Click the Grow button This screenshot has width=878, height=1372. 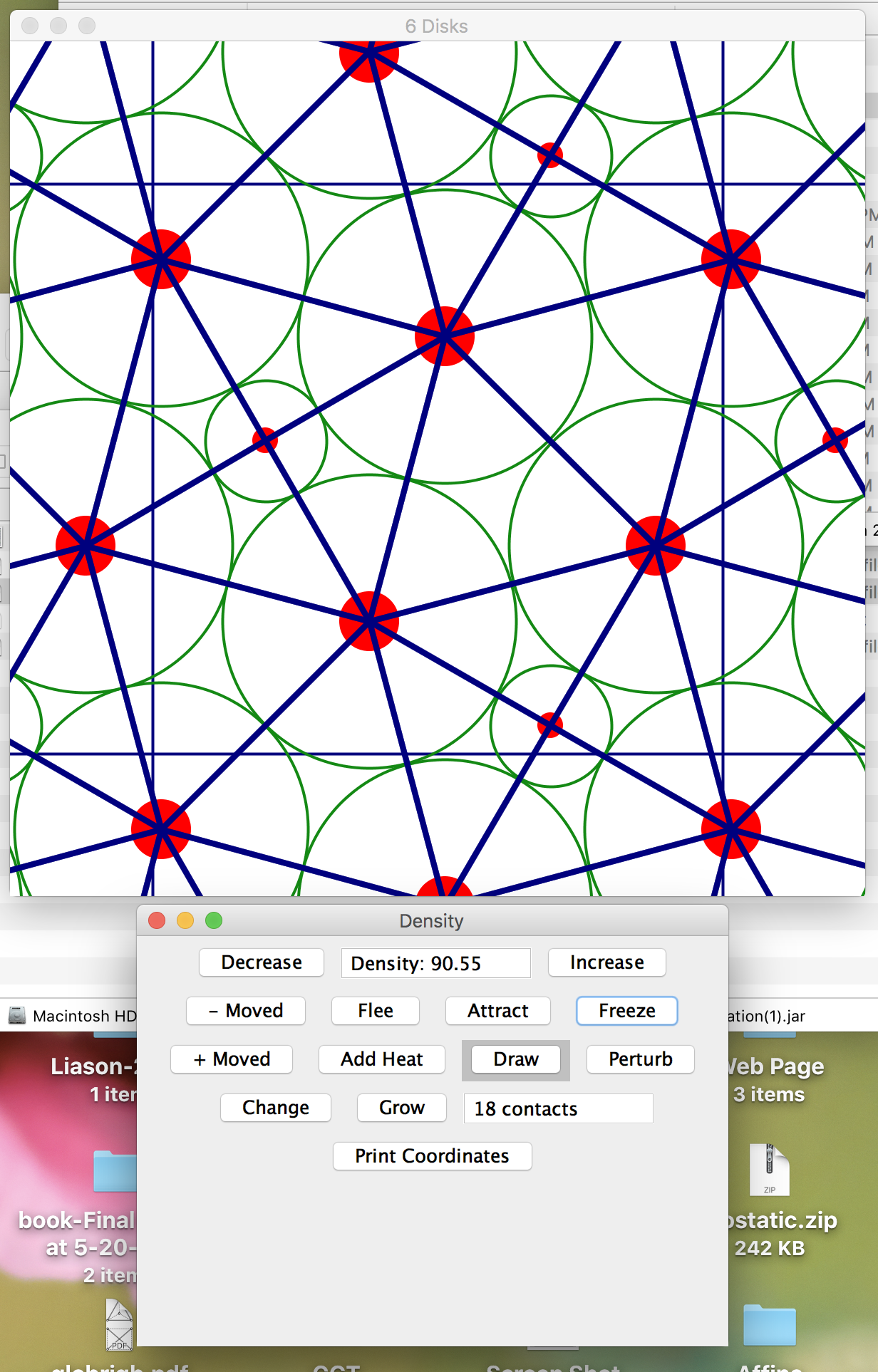point(402,1108)
